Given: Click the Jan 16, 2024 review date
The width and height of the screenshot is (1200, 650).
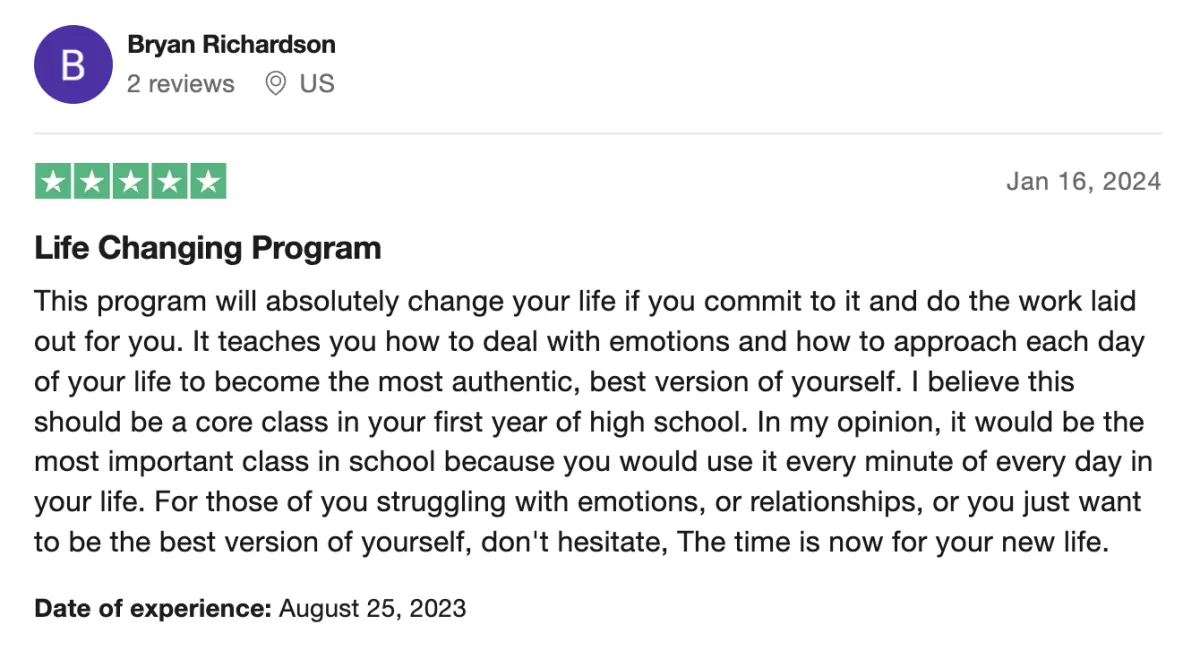Looking at the screenshot, I should [1083, 181].
